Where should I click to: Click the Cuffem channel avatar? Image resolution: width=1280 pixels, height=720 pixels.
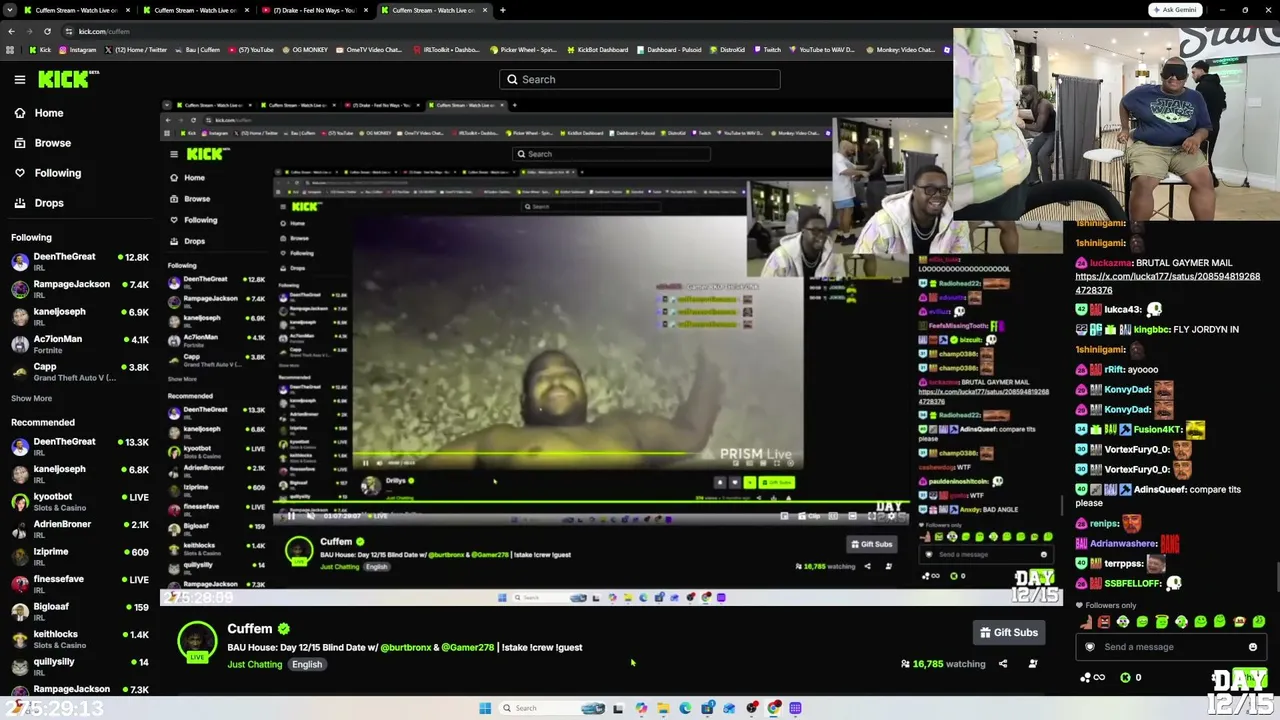(197, 641)
